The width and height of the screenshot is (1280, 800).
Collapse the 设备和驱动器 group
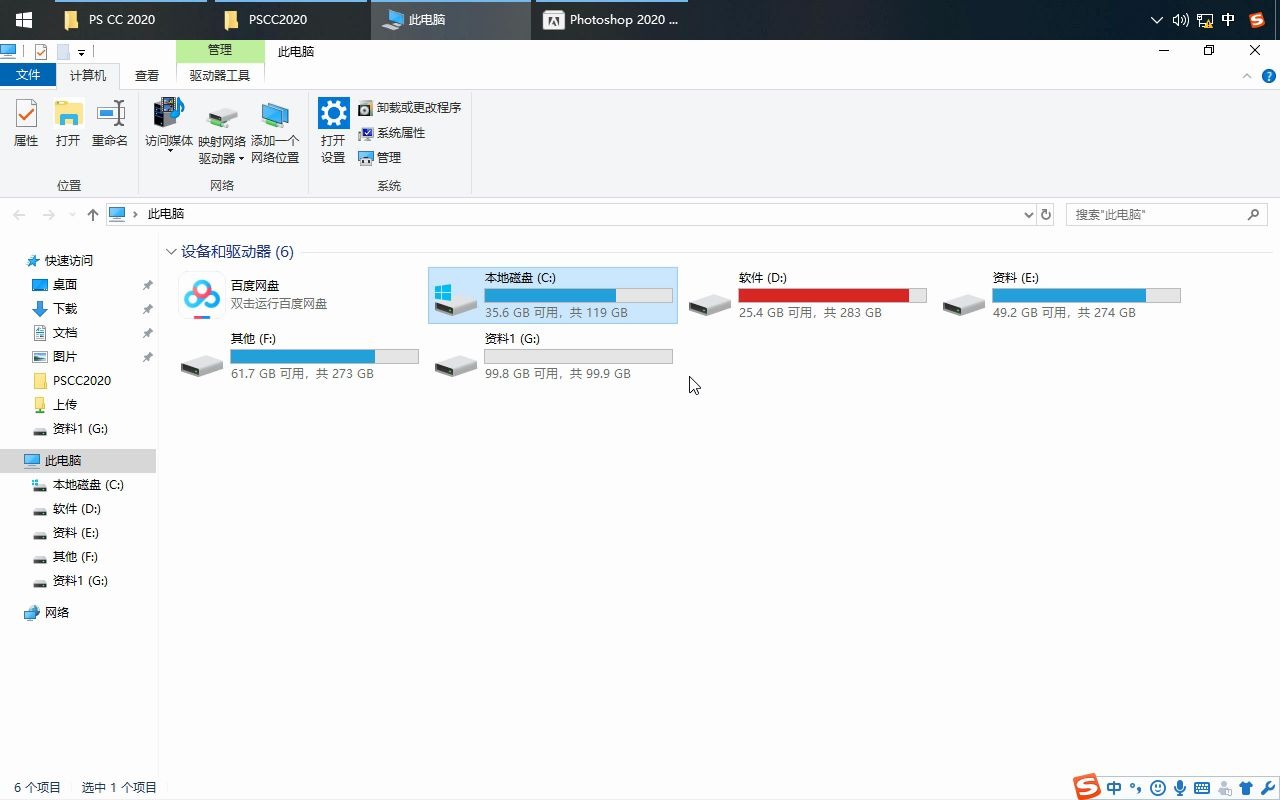click(x=172, y=252)
